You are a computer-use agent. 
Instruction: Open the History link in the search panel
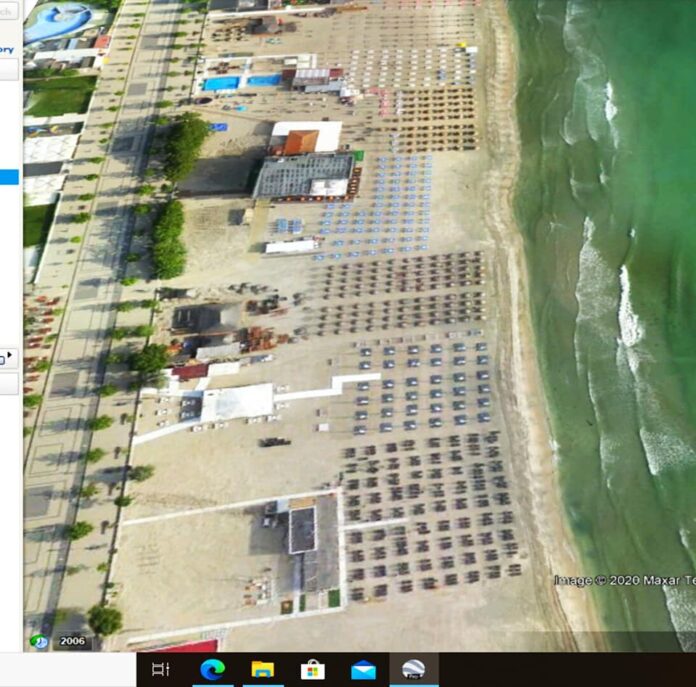(x=7, y=49)
